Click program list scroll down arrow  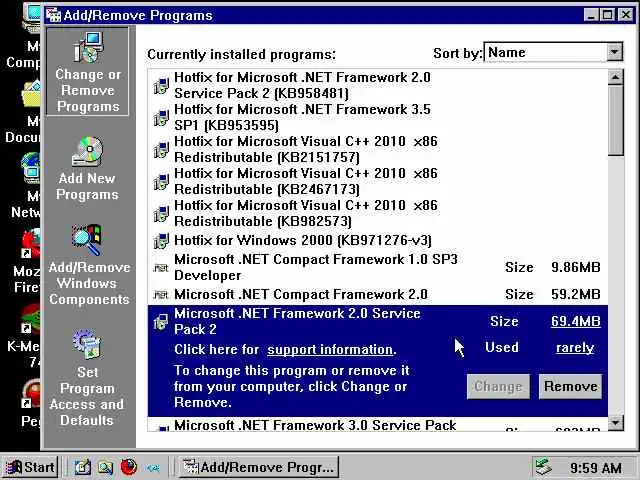pos(616,423)
